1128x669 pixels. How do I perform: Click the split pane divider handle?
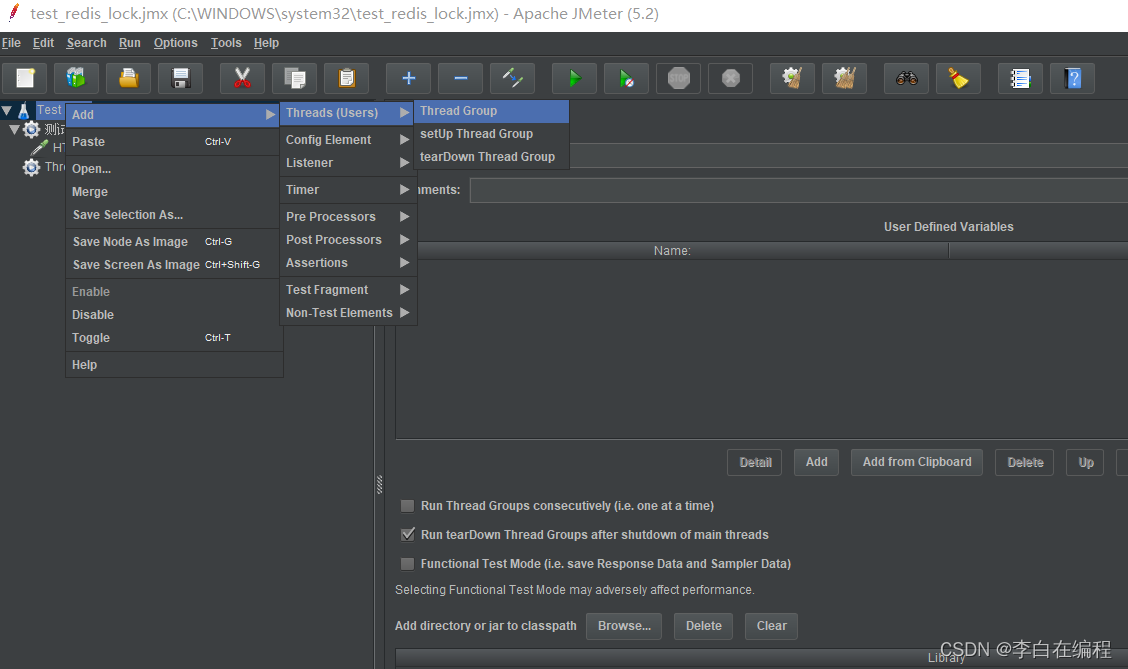[x=379, y=484]
